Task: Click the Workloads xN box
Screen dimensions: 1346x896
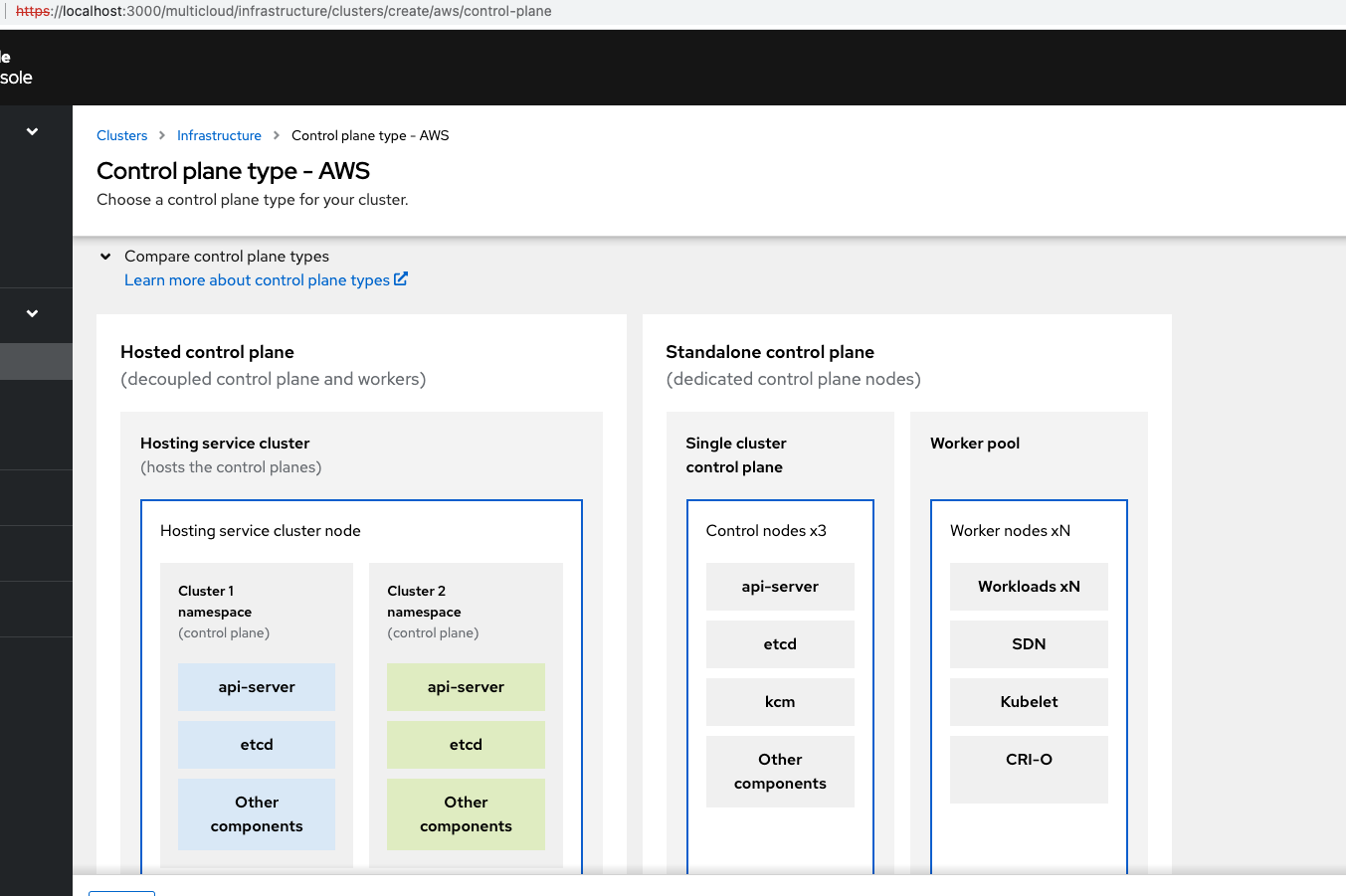Action: click(x=1029, y=587)
